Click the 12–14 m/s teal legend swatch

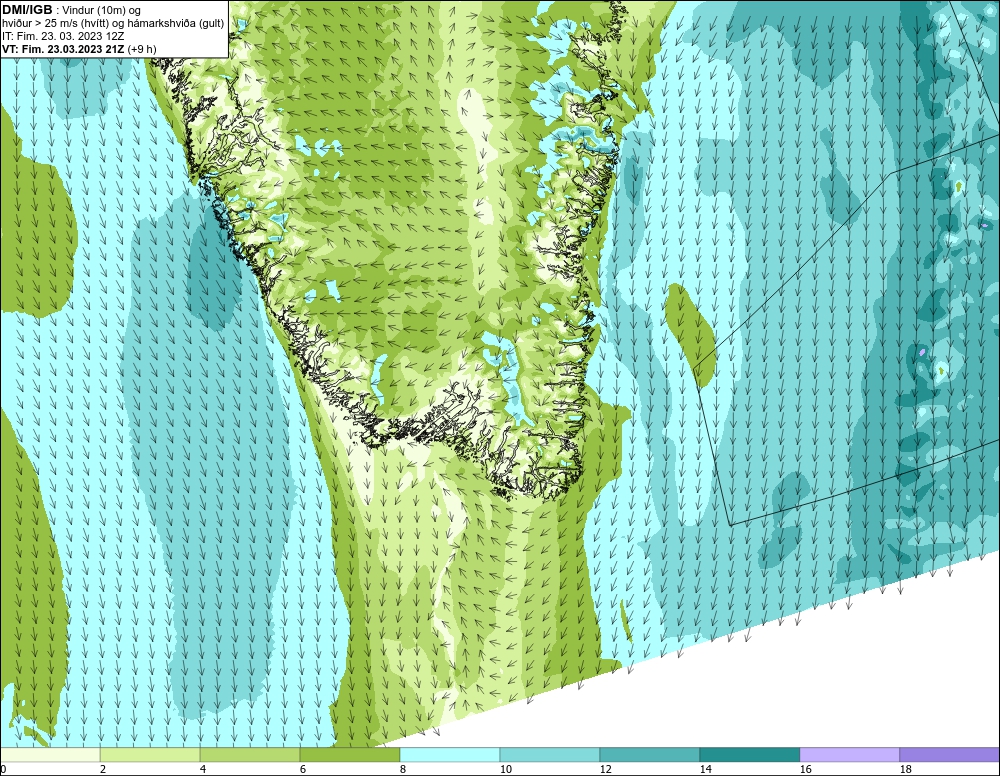click(649, 755)
